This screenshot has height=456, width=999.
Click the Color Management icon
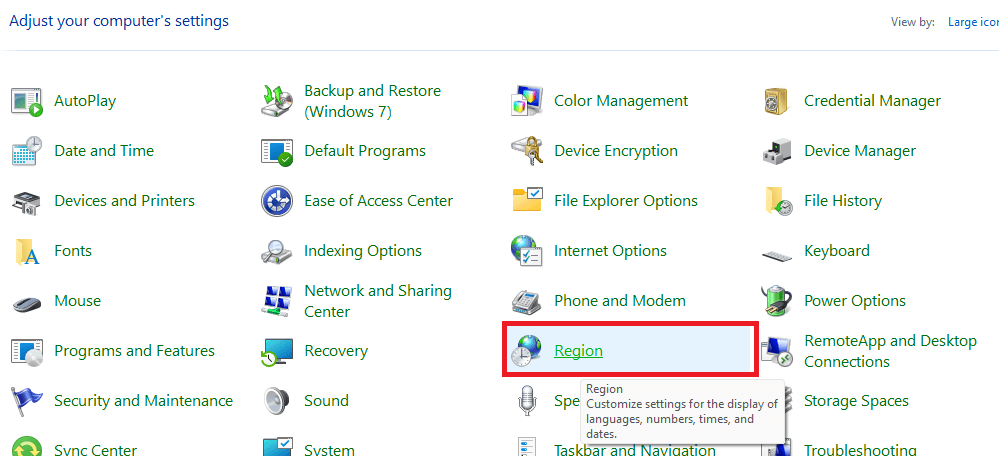527,101
